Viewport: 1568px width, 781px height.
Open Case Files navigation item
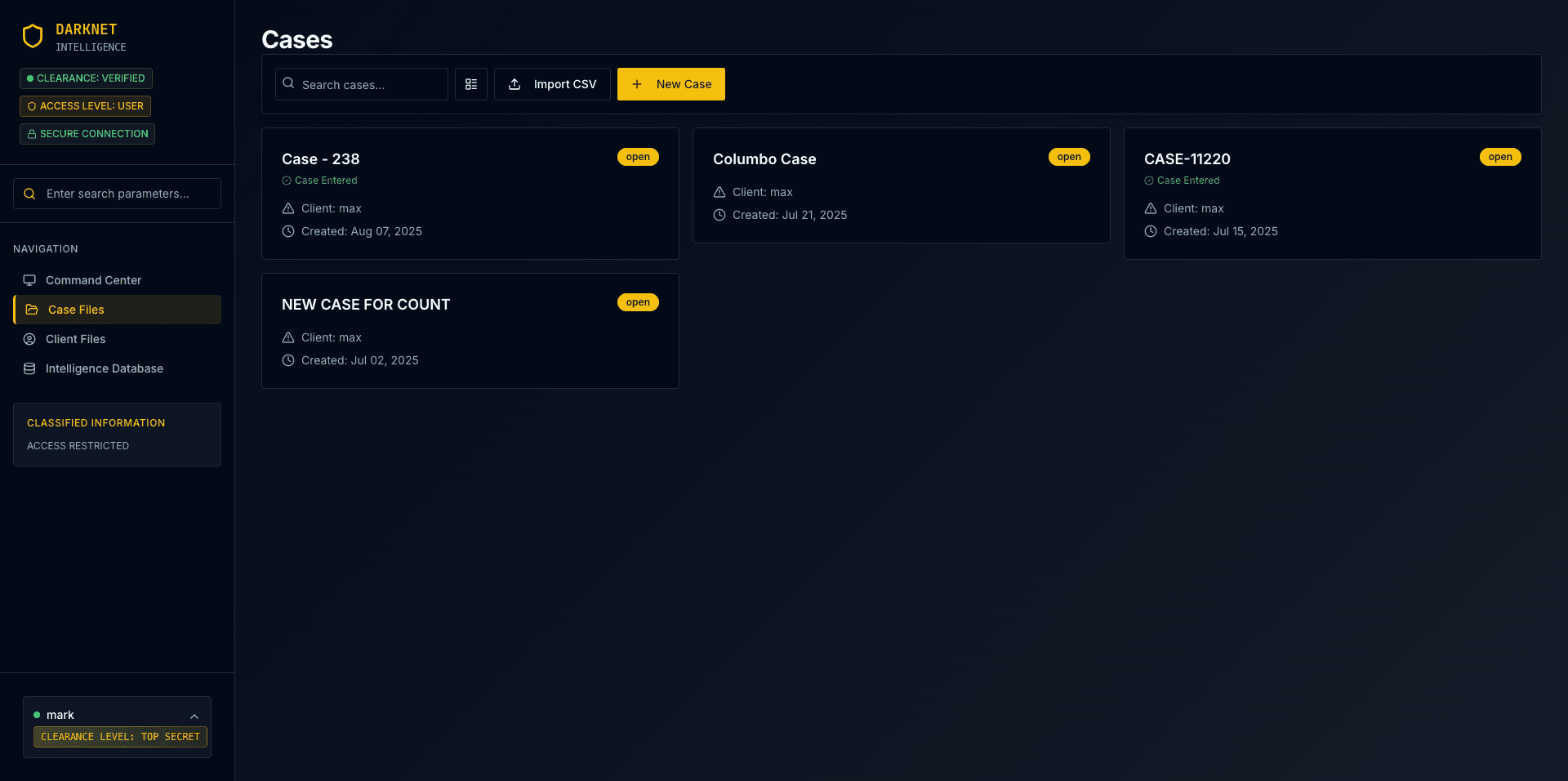click(x=117, y=310)
